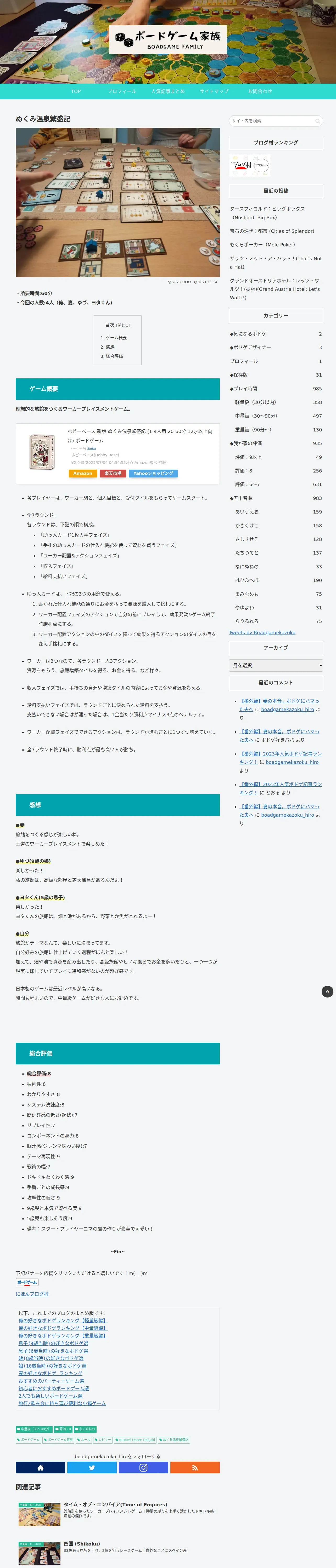
Task: Click the にほんブログ村 link
Action: tap(32, 1294)
